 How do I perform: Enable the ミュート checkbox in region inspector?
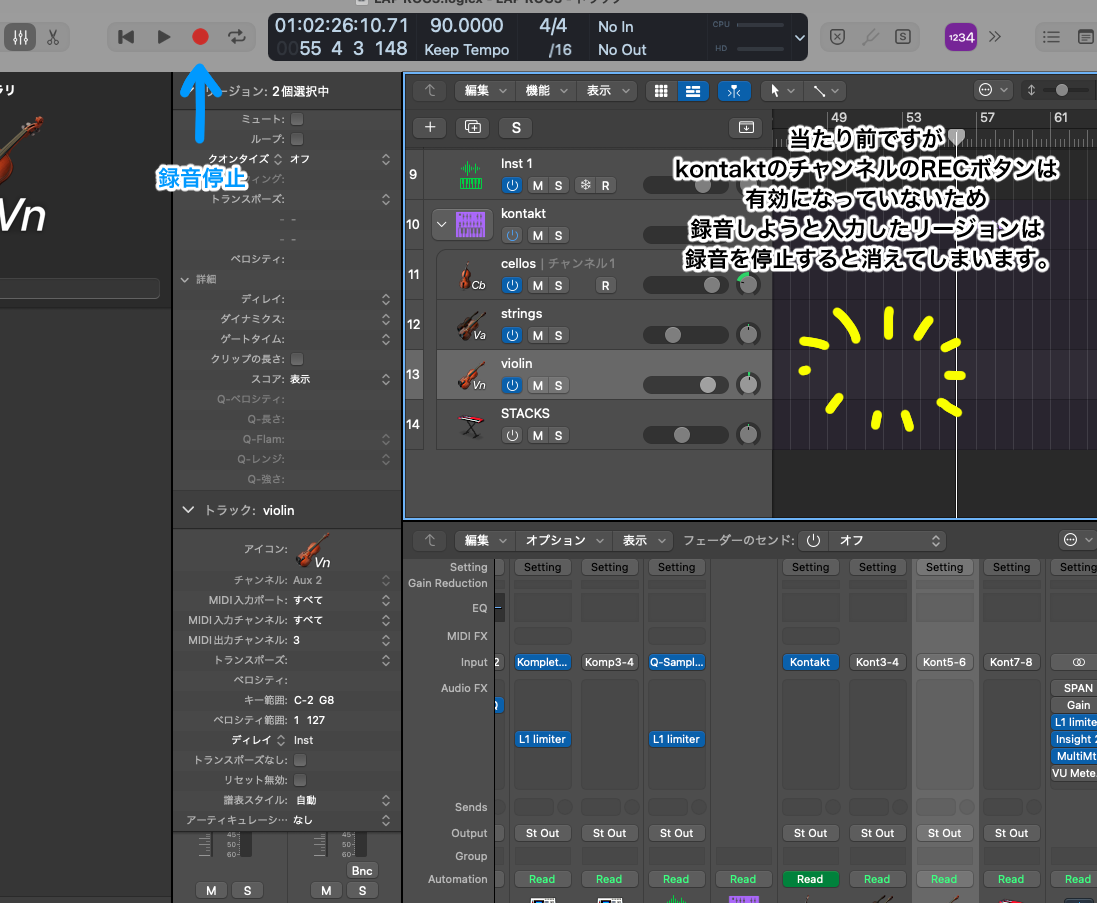coord(297,119)
